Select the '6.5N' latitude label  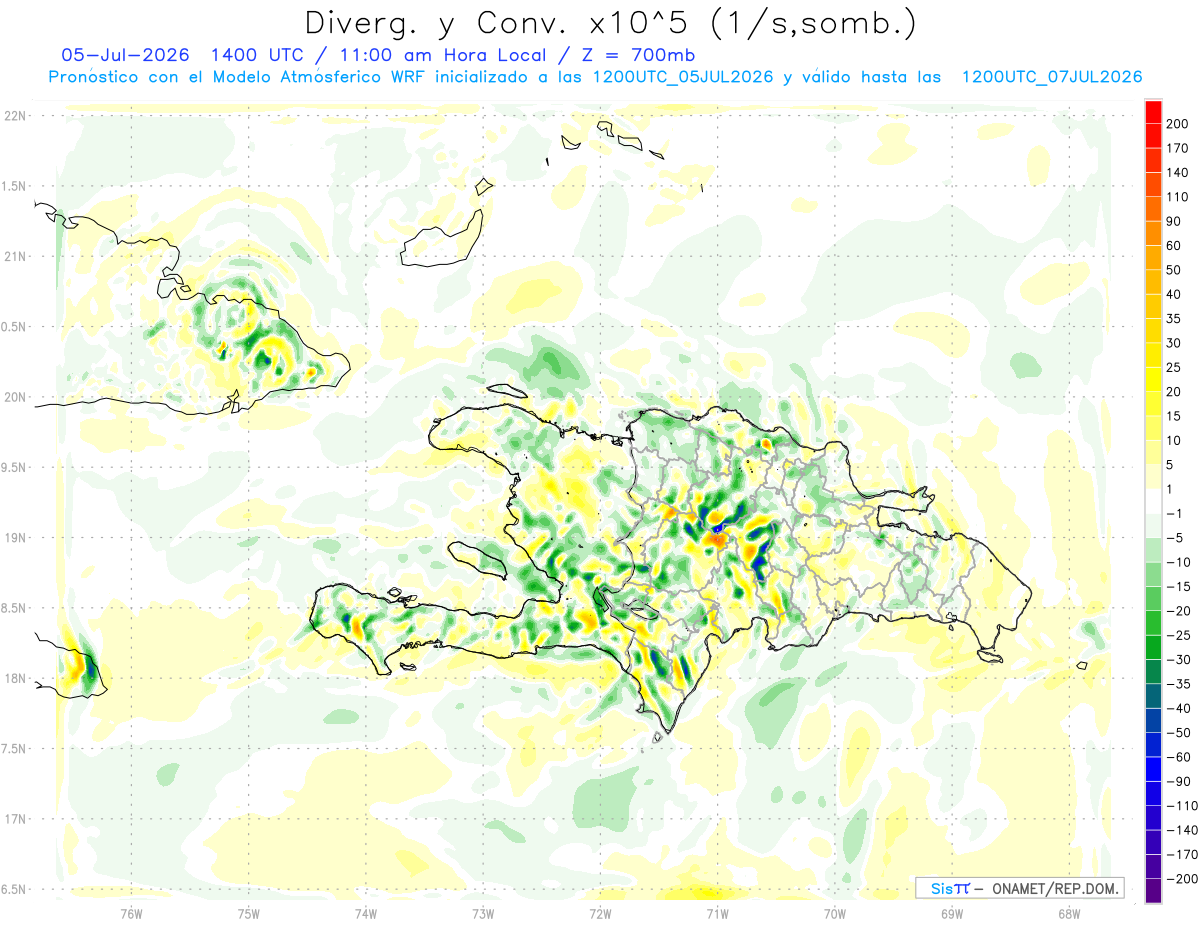14,889
